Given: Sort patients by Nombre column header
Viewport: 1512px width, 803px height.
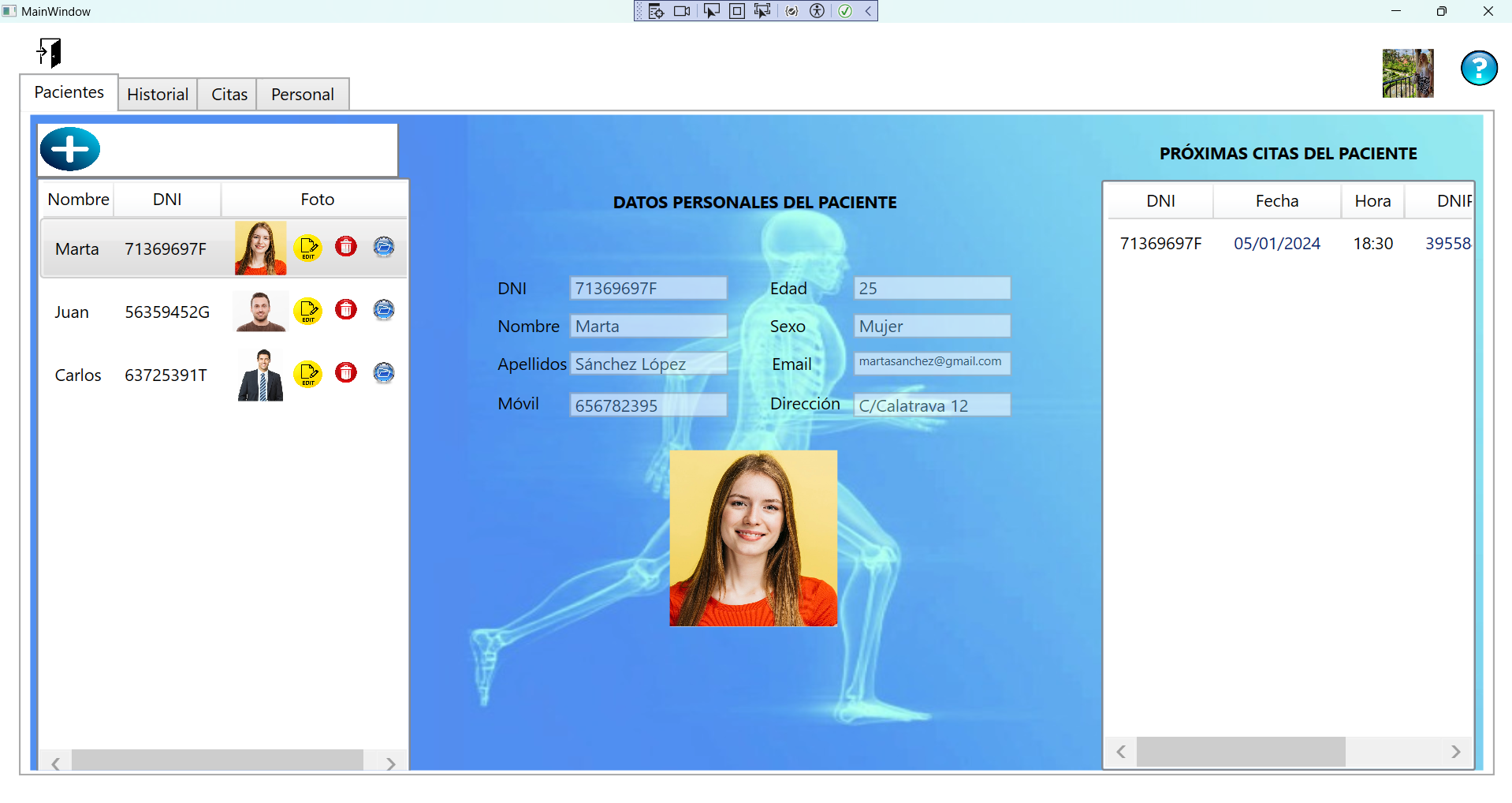Looking at the screenshot, I should click(78, 200).
